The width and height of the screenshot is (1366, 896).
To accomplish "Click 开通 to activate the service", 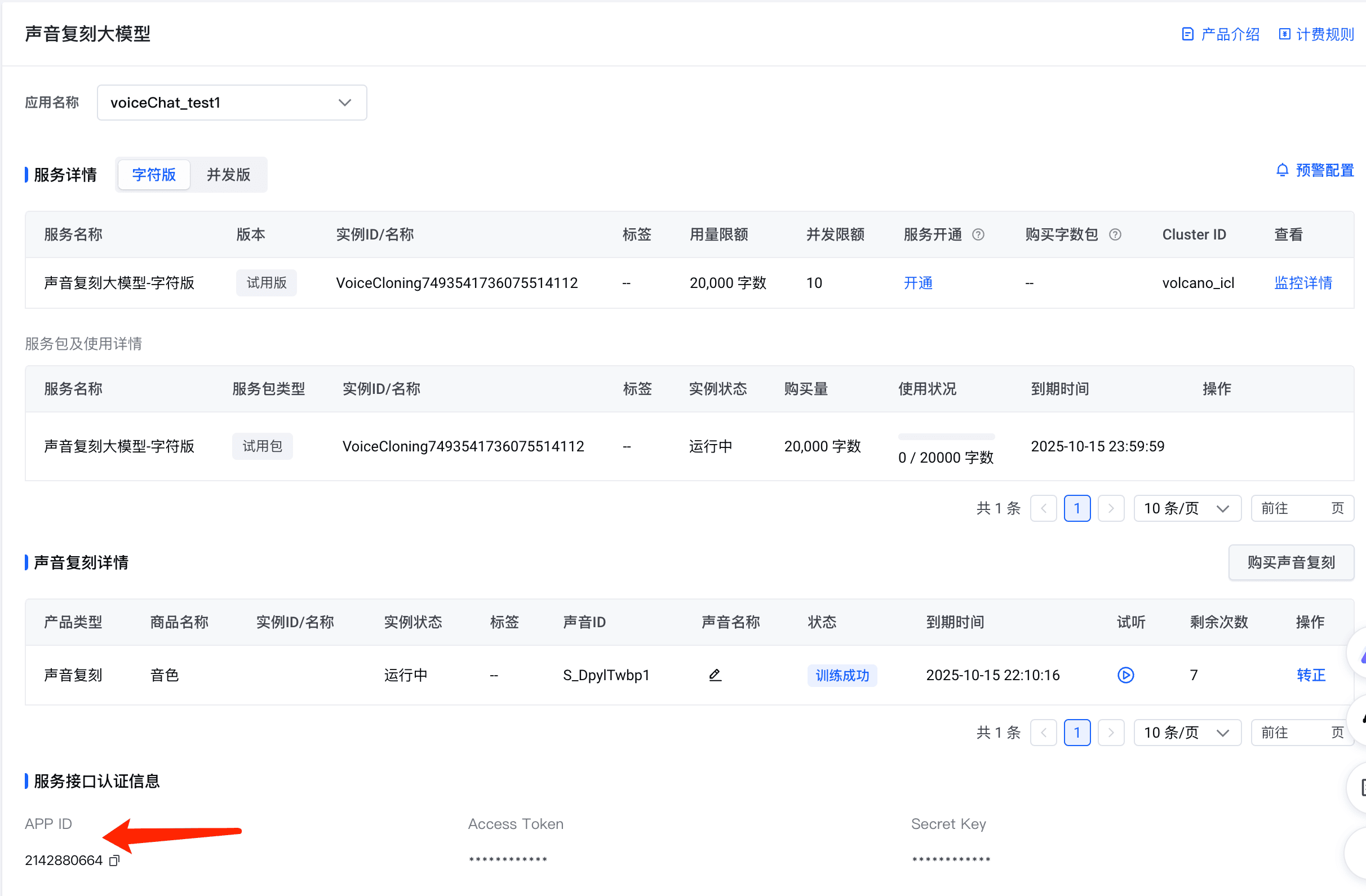I will pyautogui.click(x=918, y=283).
